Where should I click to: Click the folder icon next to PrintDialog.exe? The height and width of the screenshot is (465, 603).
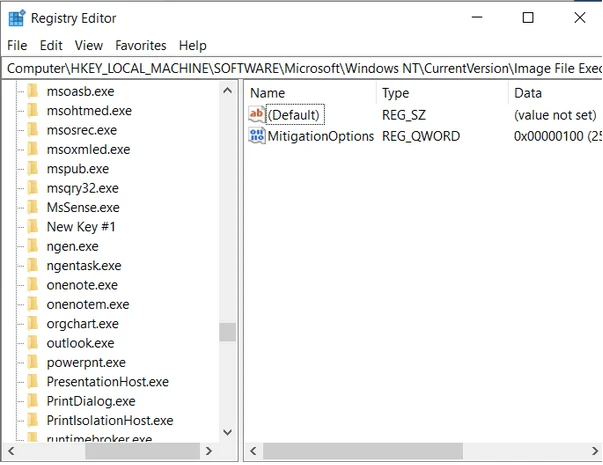click(x=33, y=401)
